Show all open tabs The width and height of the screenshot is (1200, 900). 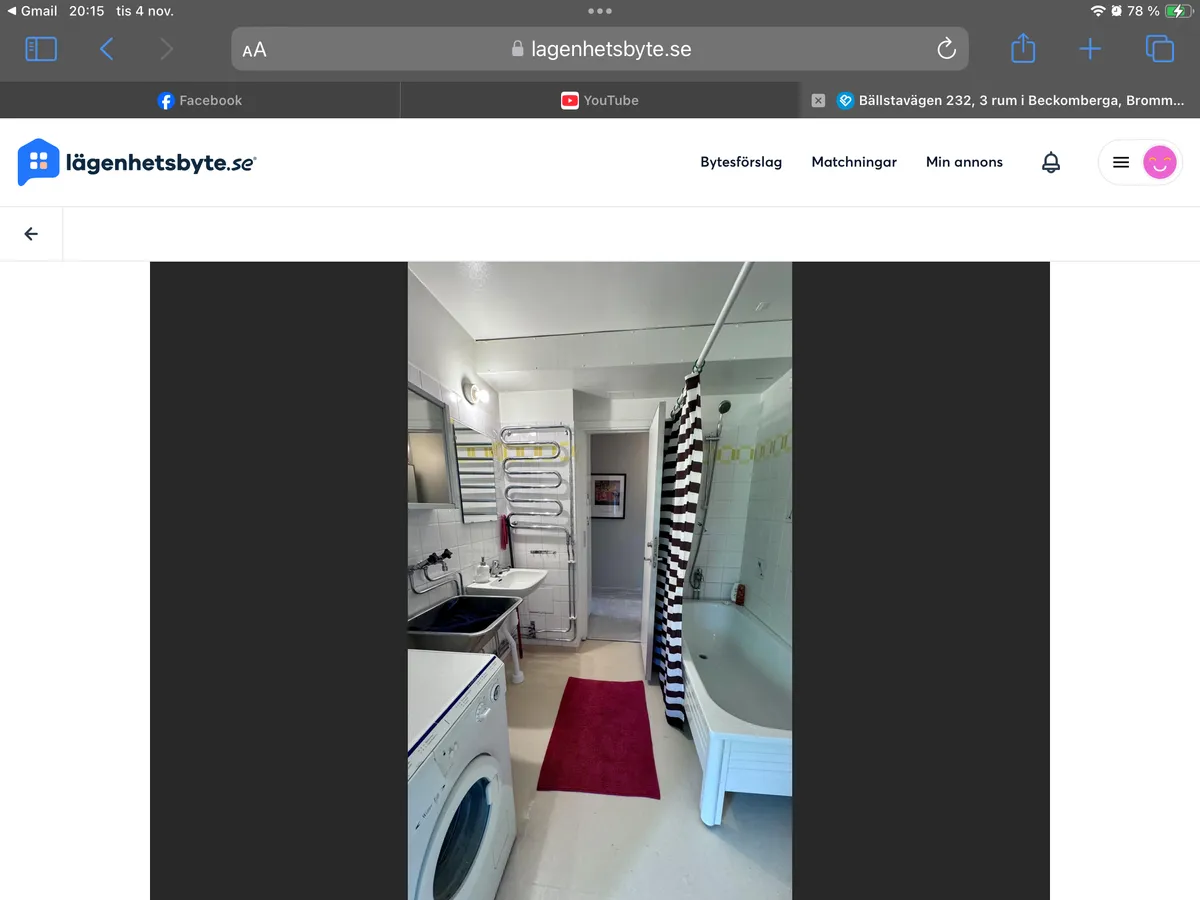click(x=1159, y=48)
